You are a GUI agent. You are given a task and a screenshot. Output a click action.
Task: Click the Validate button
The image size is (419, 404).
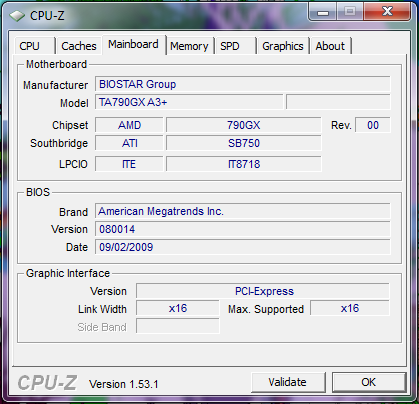pyautogui.click(x=288, y=382)
